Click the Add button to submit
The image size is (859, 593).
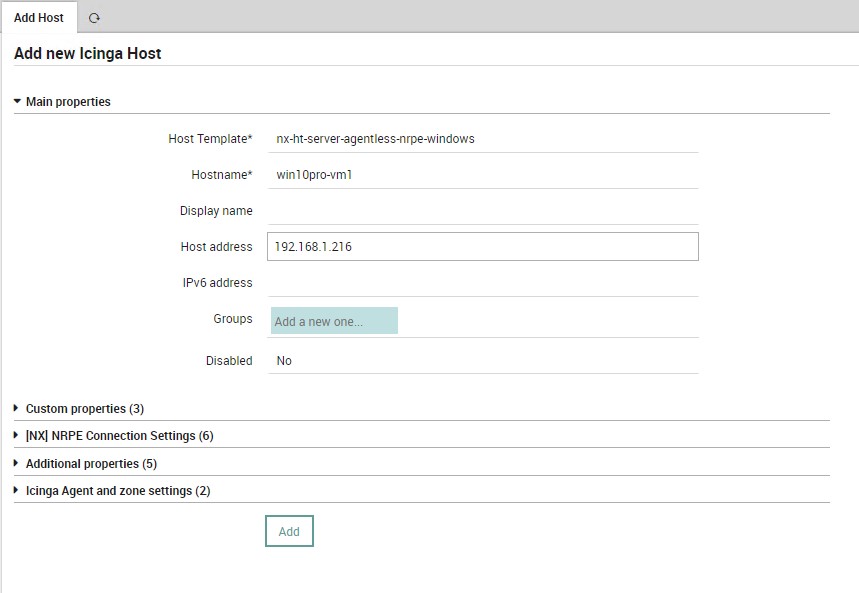click(289, 531)
